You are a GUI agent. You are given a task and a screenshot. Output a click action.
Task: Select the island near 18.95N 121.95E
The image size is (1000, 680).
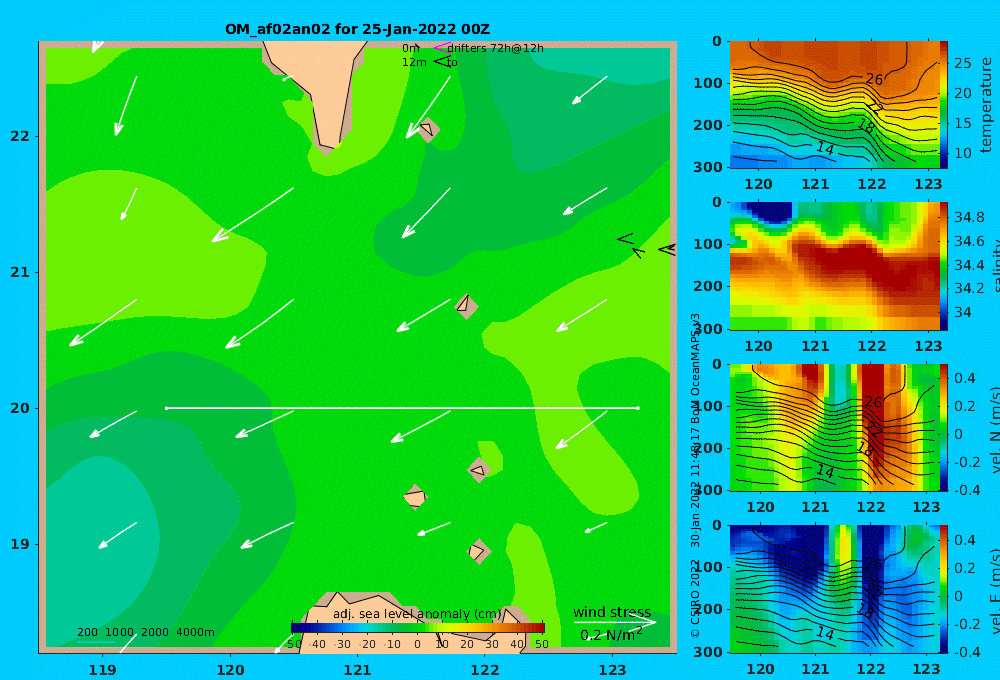pos(478,551)
